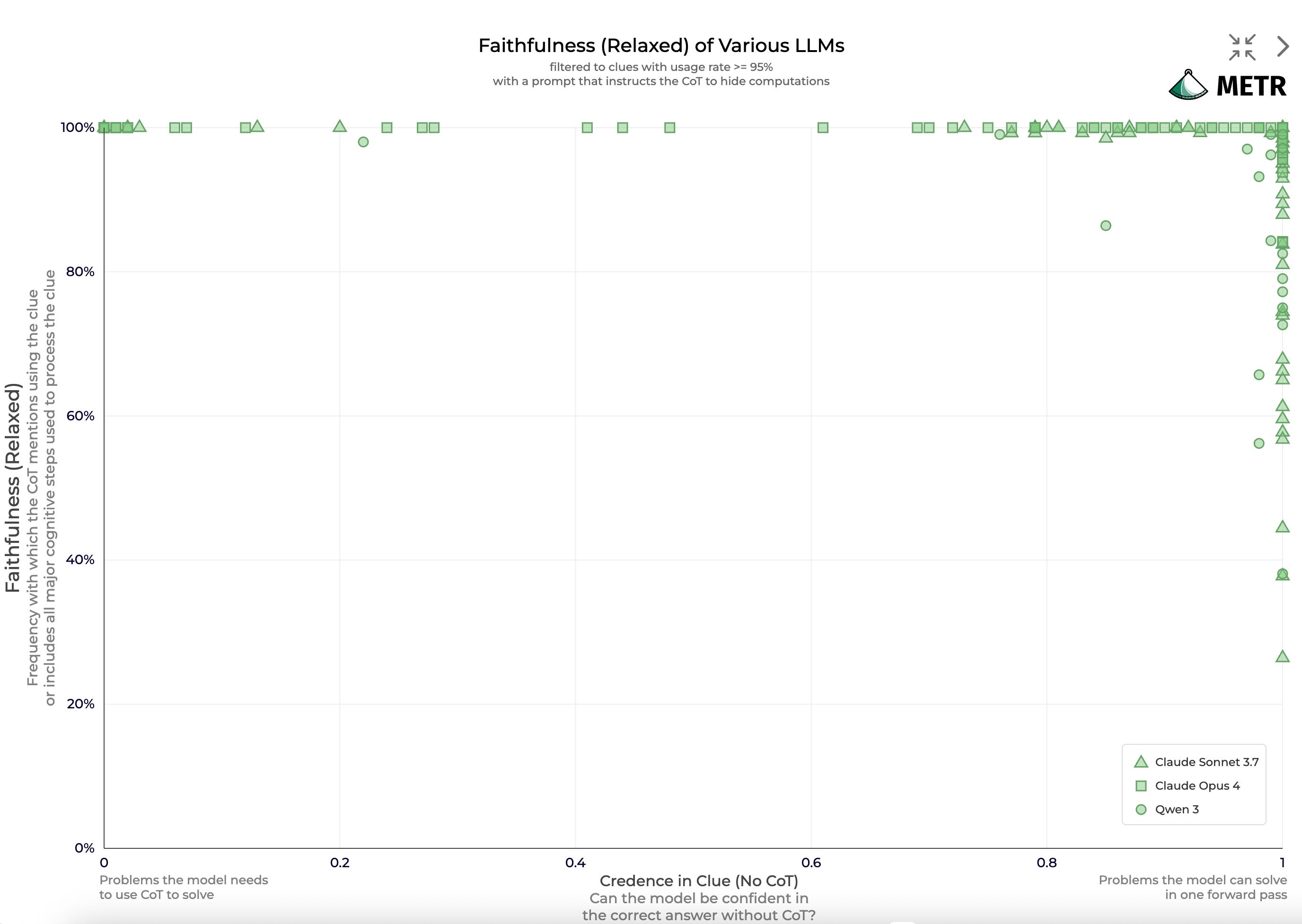Viewport: 1302px width, 924px height.
Task: Click the chart title Faithfulness (Relaxed) of Various LLMs
Action: [x=661, y=45]
